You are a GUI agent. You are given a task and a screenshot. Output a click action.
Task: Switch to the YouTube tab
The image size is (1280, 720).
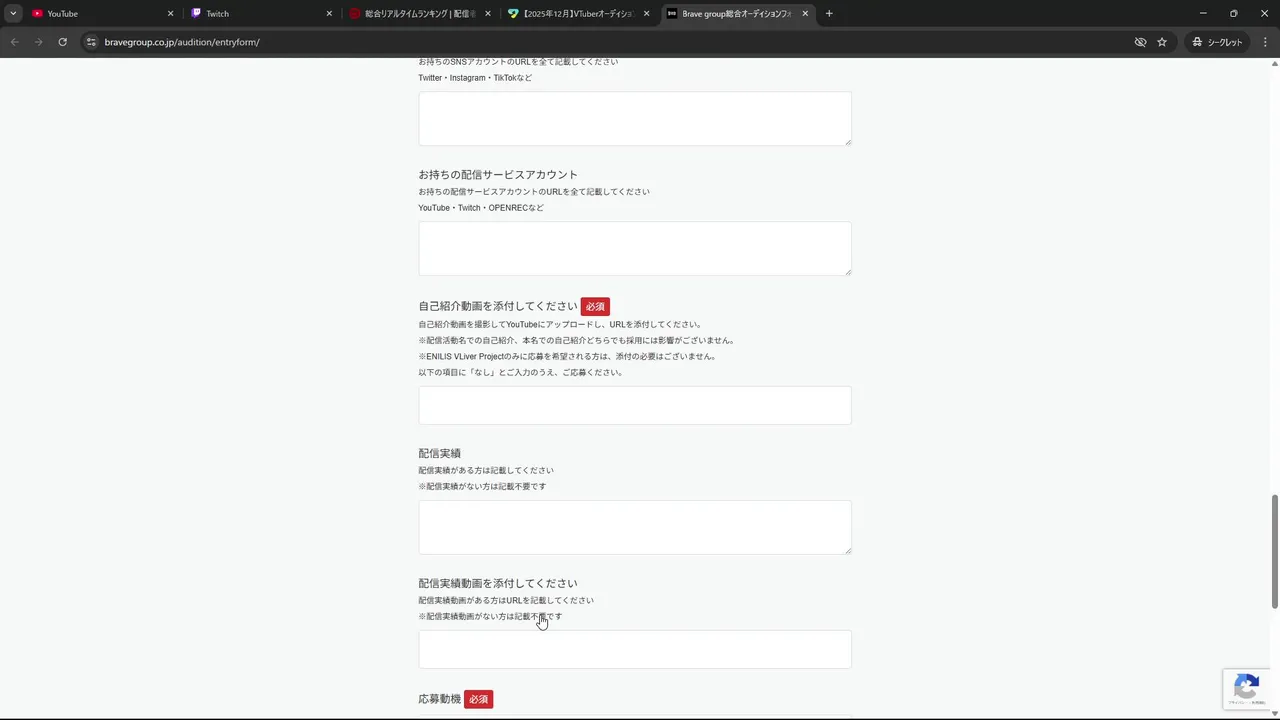click(102, 14)
